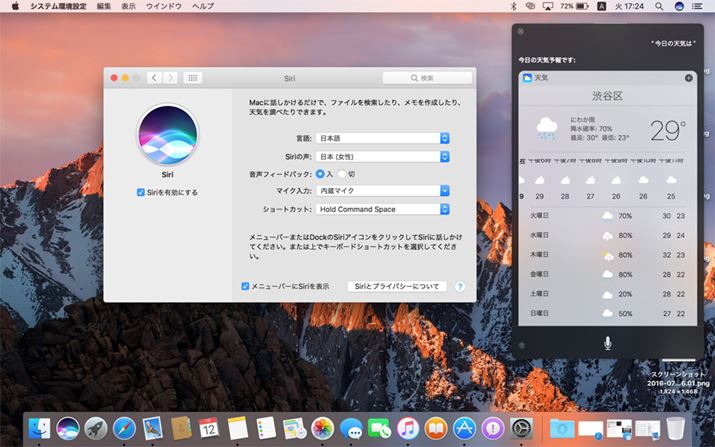Open 表示 menu

[x=129, y=6]
